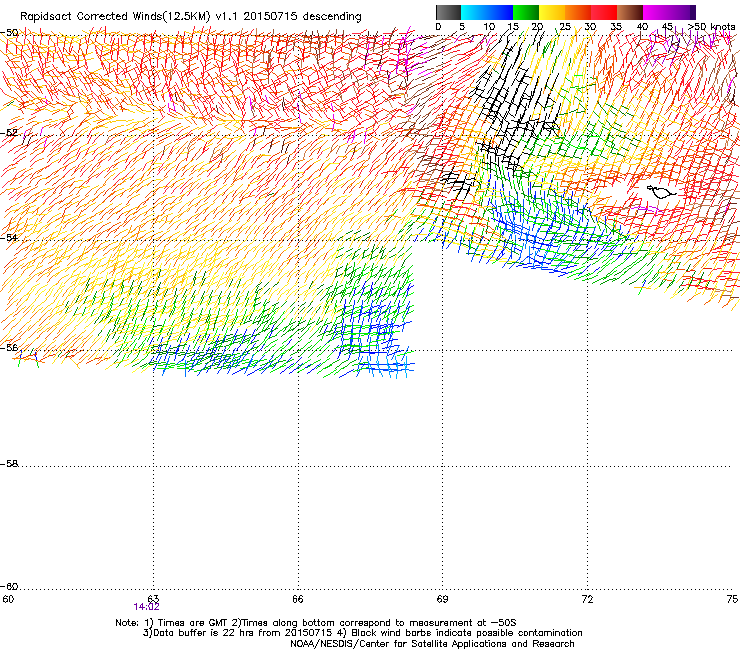Click the legend tick label '25'

pyautogui.click(x=565, y=27)
